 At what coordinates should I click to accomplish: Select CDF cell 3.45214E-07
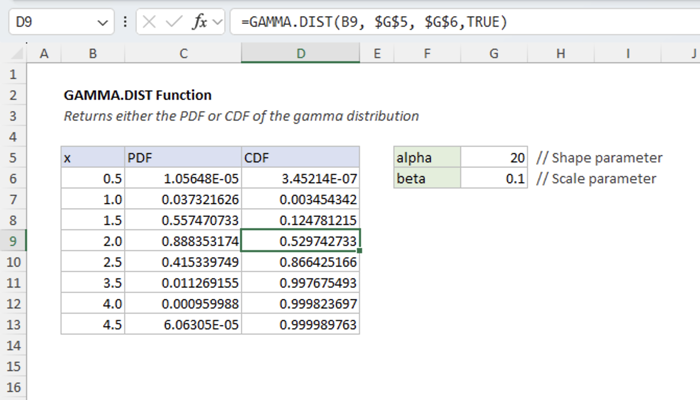300,179
